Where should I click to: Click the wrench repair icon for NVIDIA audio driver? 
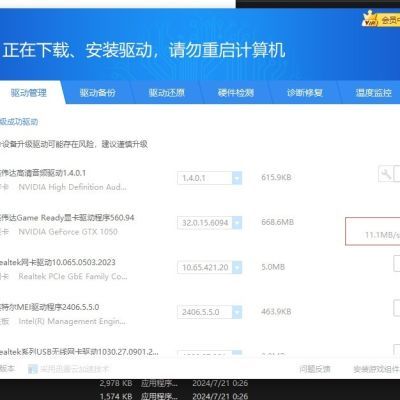point(386,174)
